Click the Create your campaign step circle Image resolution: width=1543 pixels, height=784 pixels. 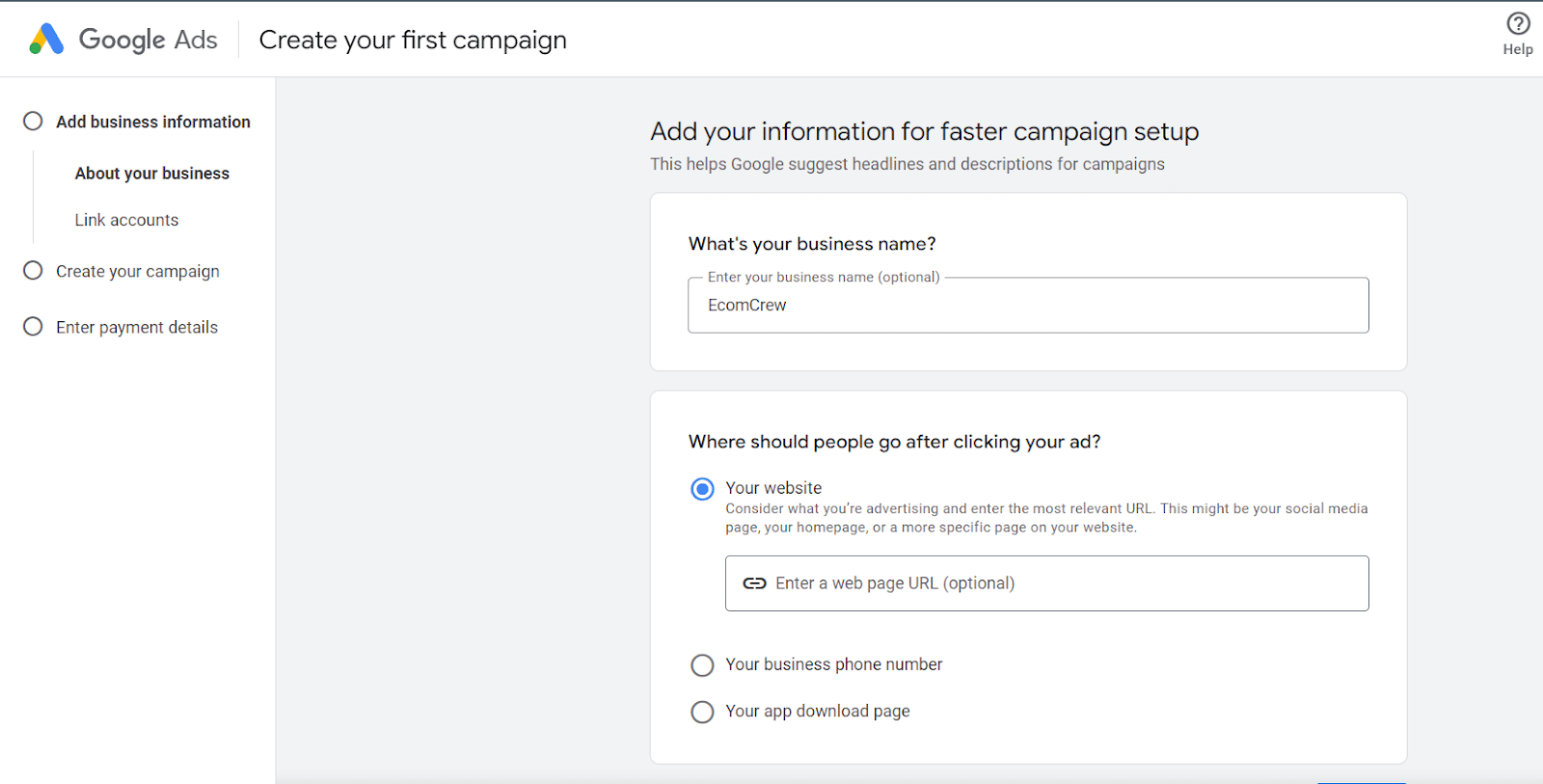point(33,271)
